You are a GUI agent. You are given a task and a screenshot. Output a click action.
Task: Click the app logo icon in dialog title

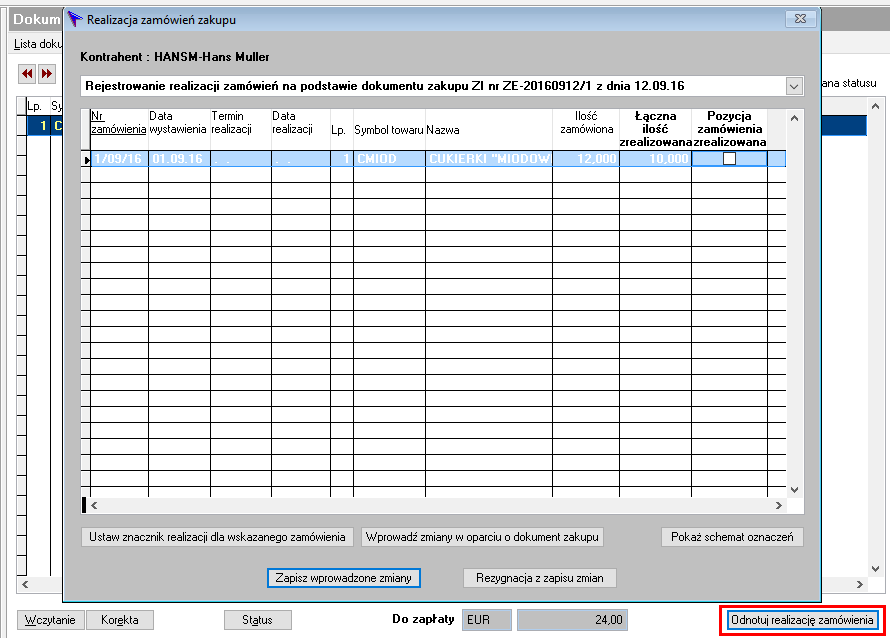click(74, 19)
